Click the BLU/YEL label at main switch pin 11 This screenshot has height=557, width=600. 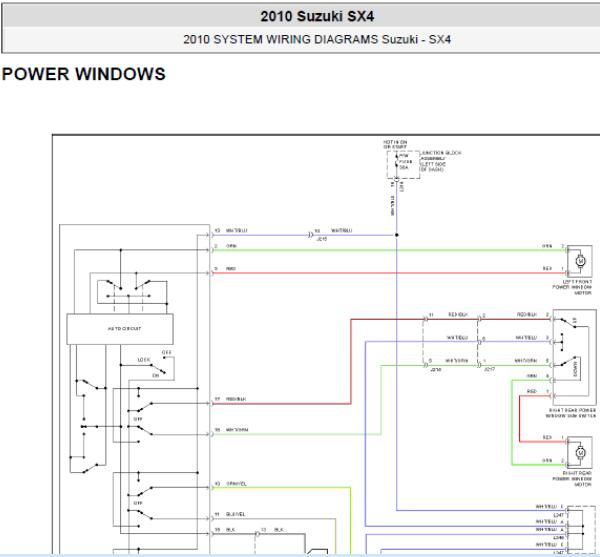point(236,514)
